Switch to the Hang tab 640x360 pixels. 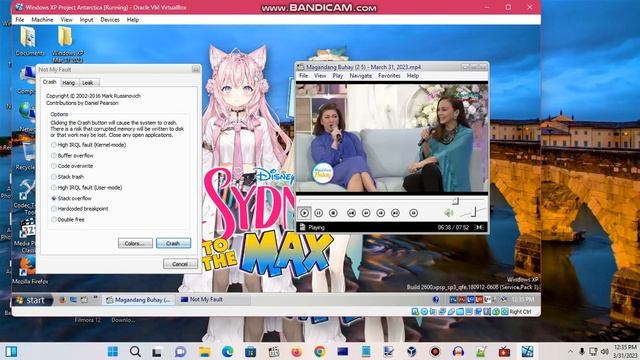pyautogui.click(x=69, y=83)
